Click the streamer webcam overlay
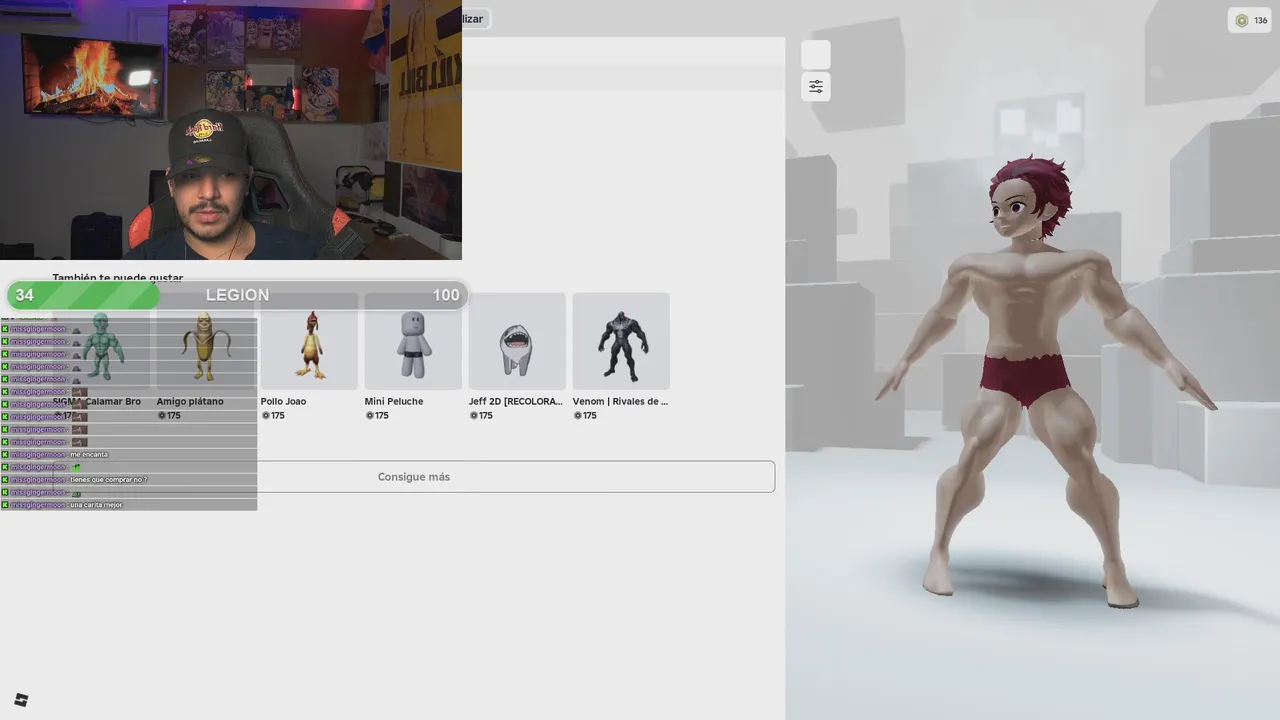The image size is (1280, 720). click(x=231, y=130)
